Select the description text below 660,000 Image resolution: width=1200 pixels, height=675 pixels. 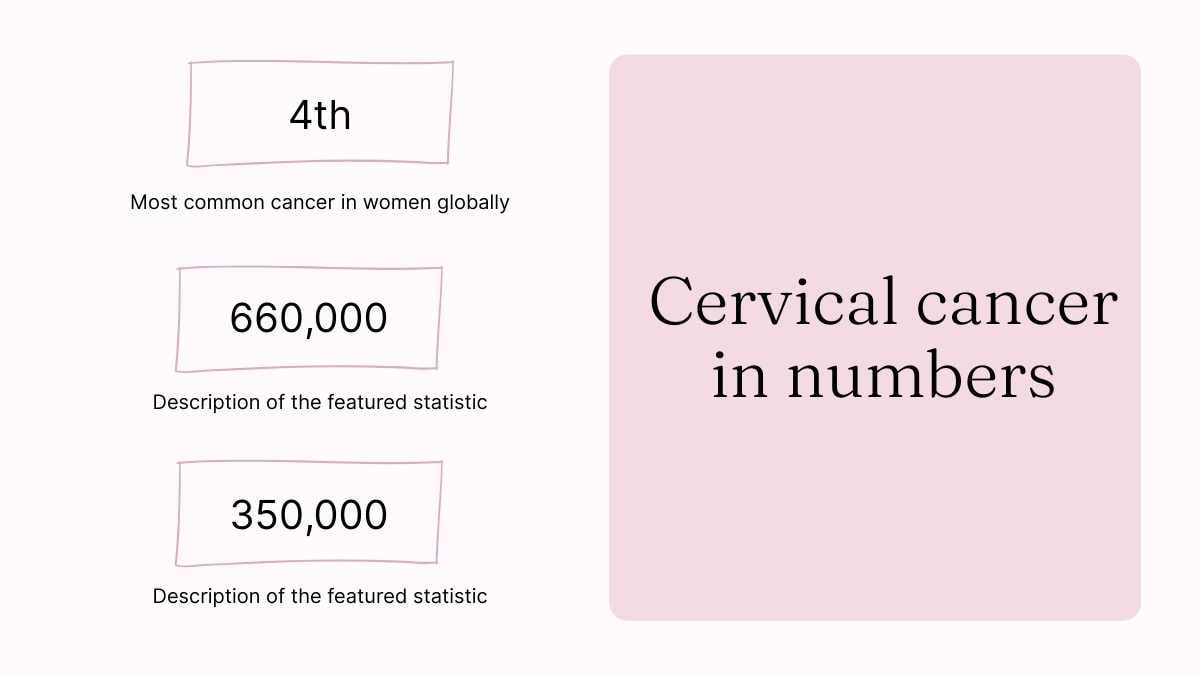(x=320, y=402)
